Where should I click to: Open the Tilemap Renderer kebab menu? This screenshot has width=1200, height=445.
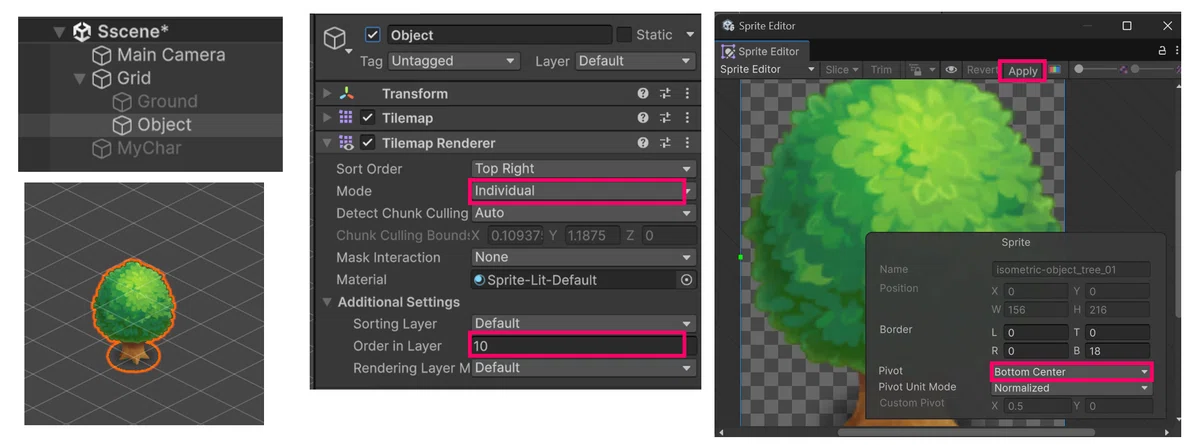(x=687, y=143)
